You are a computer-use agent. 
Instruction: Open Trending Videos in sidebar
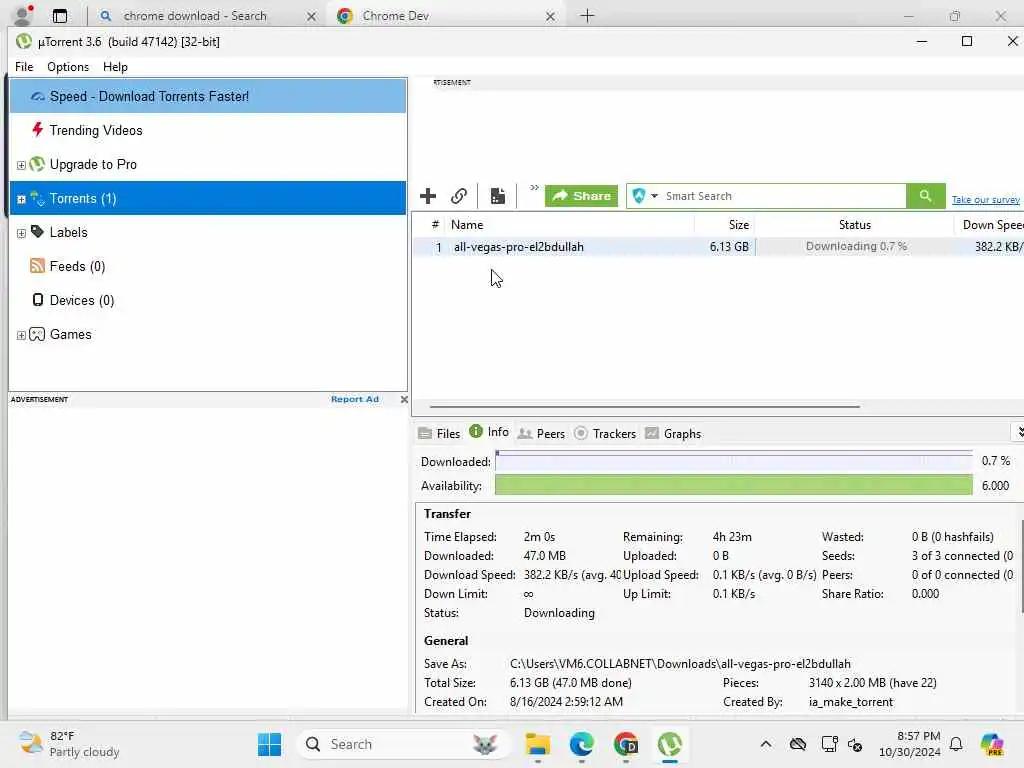pyautogui.click(x=96, y=130)
